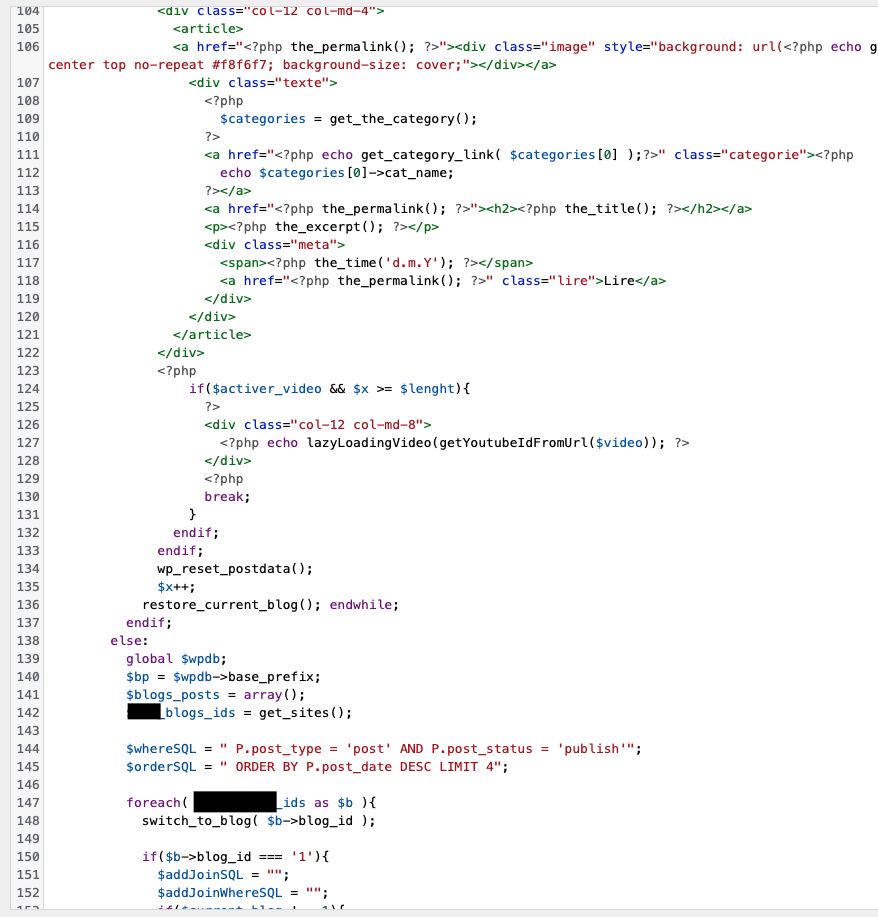878x917 pixels.
Task: Click line number 124 in the gutter
Action: click(28, 389)
